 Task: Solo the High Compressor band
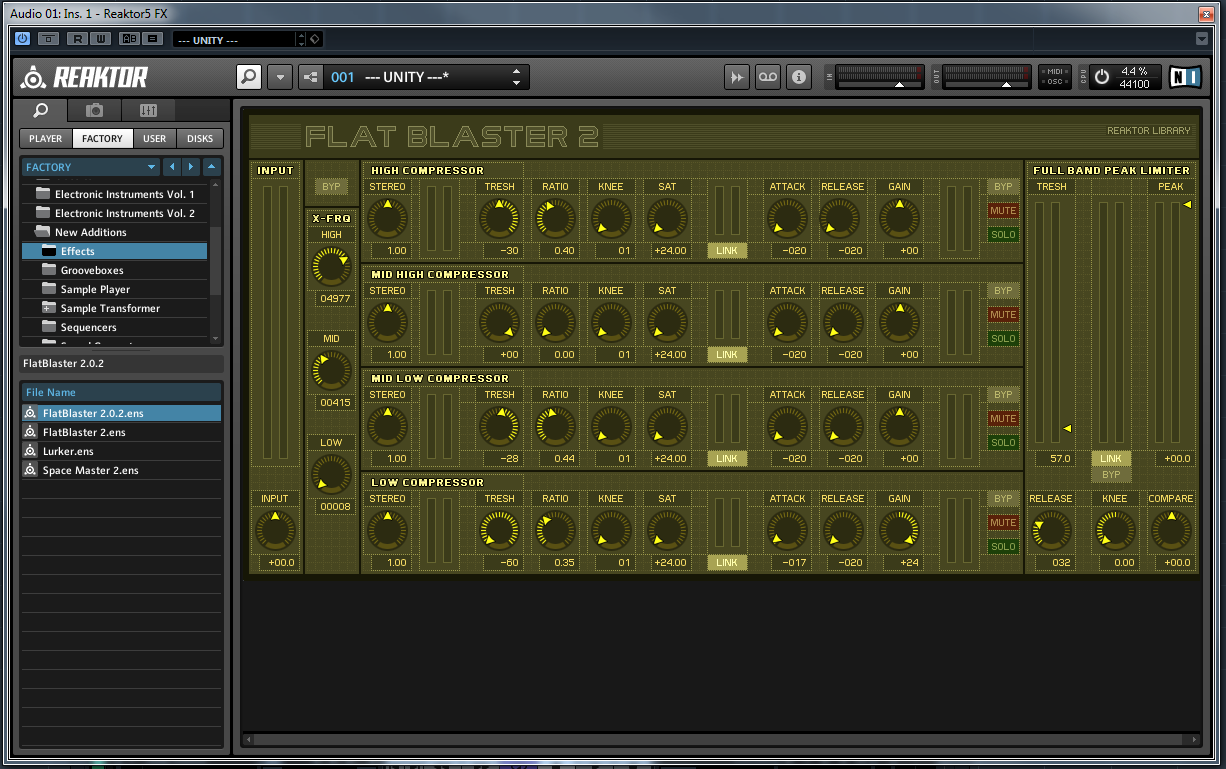tap(1003, 235)
